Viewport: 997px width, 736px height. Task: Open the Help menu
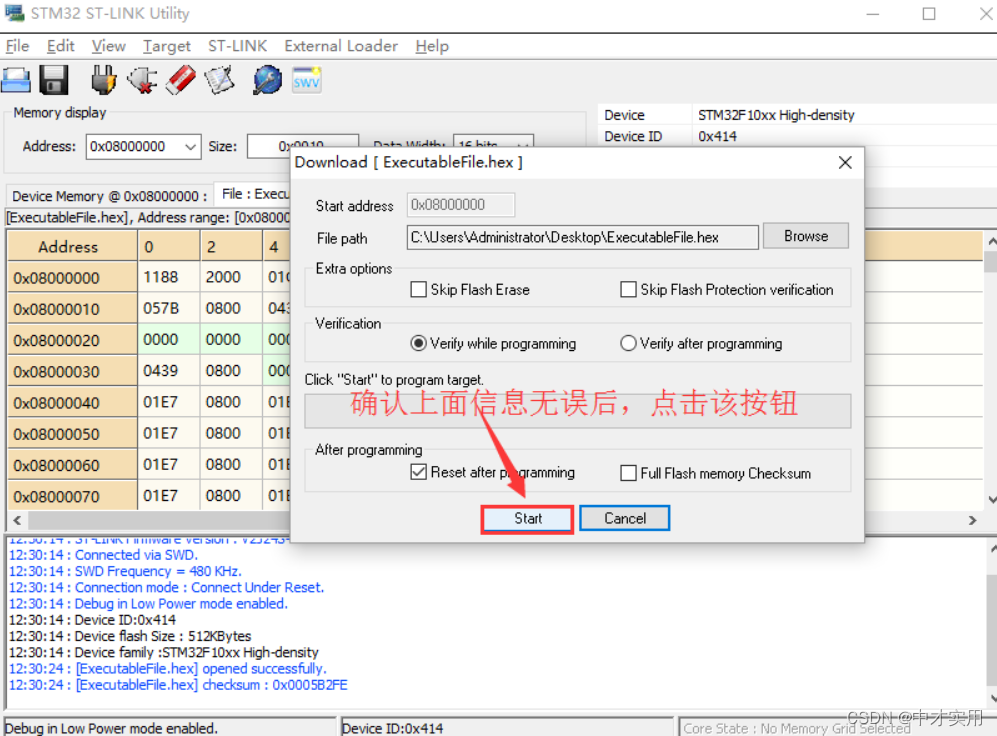(432, 46)
